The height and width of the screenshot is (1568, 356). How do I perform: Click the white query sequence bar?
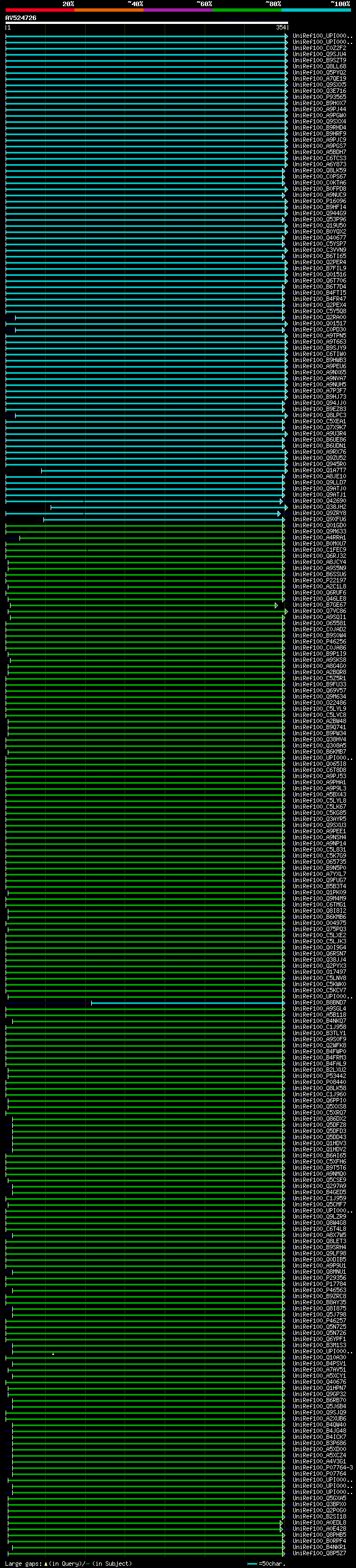click(147, 23)
